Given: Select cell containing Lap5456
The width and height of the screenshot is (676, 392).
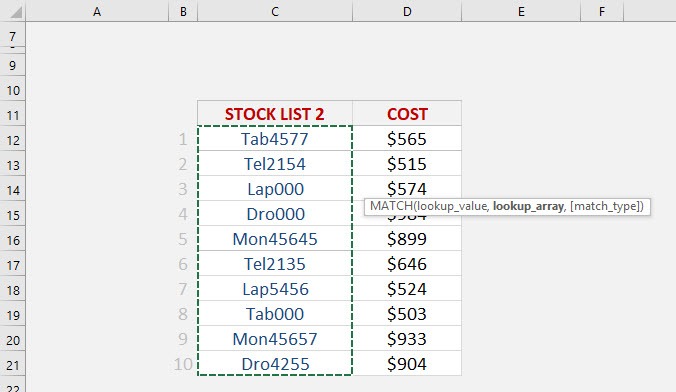Looking at the screenshot, I should coord(275,289).
